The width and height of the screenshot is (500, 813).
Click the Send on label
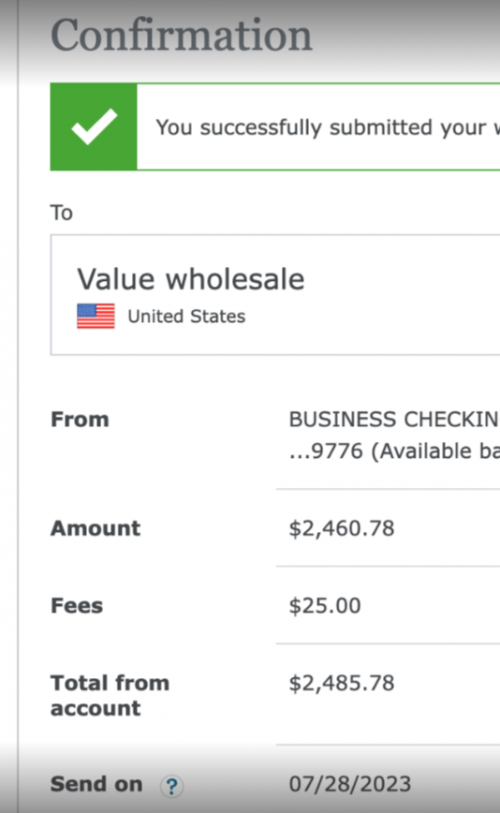click(x=96, y=784)
